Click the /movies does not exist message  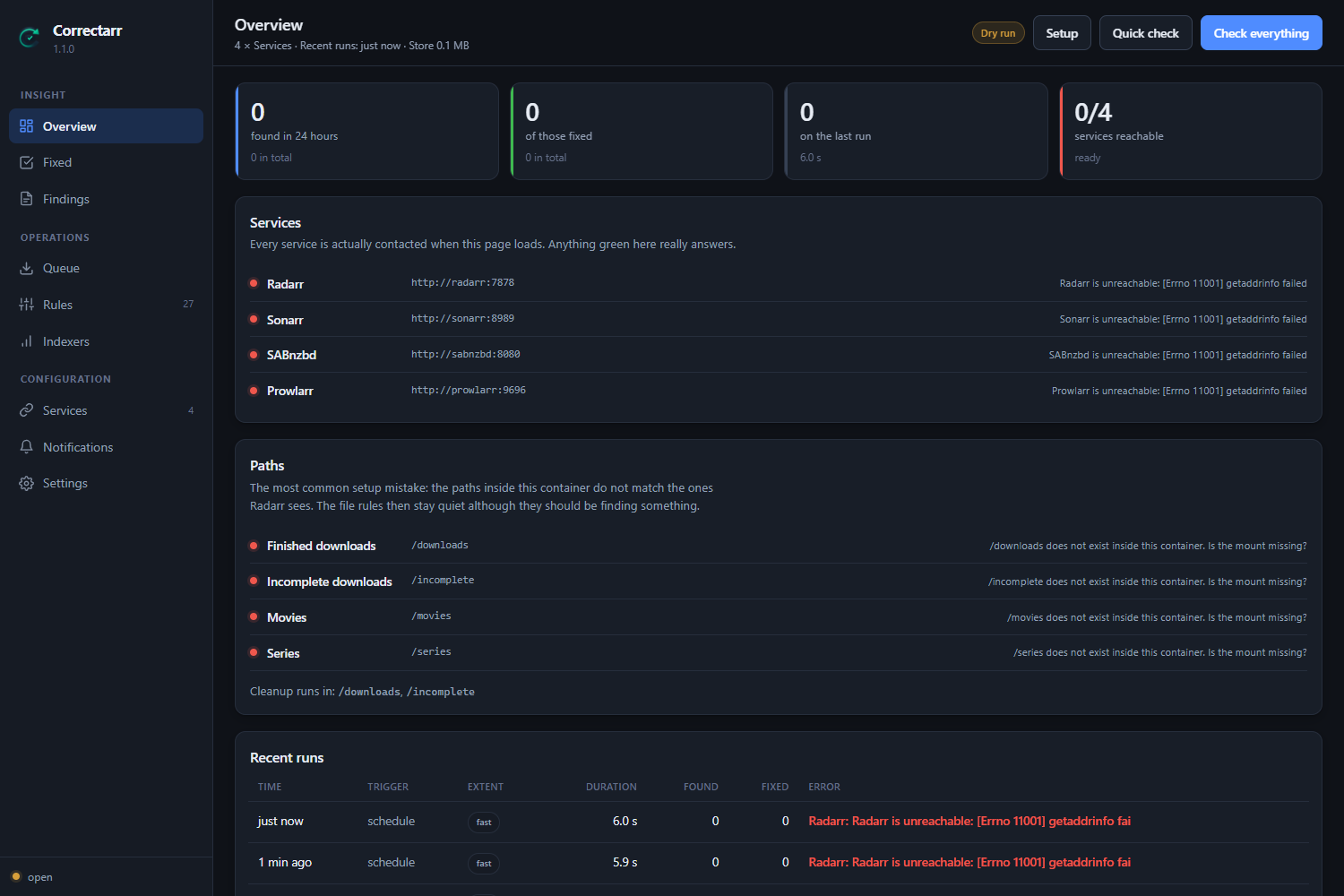(1157, 617)
